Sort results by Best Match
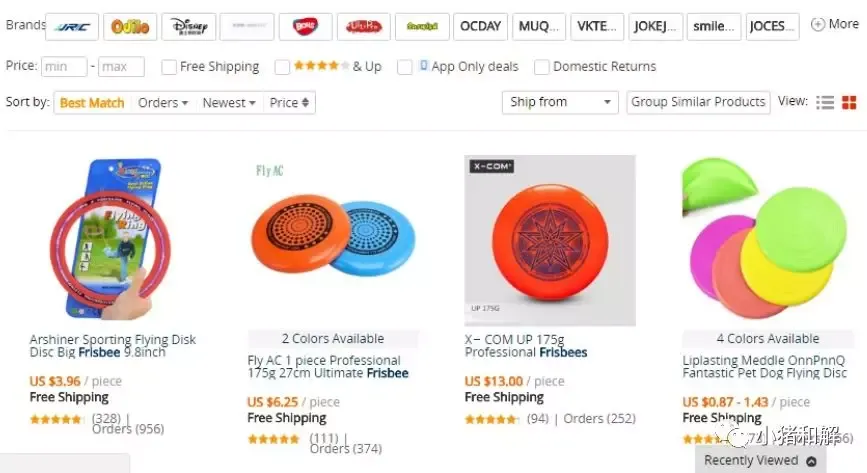 tap(92, 103)
